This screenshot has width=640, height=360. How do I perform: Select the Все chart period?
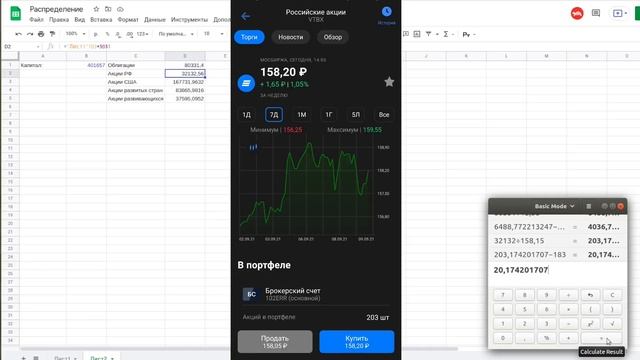click(384, 115)
